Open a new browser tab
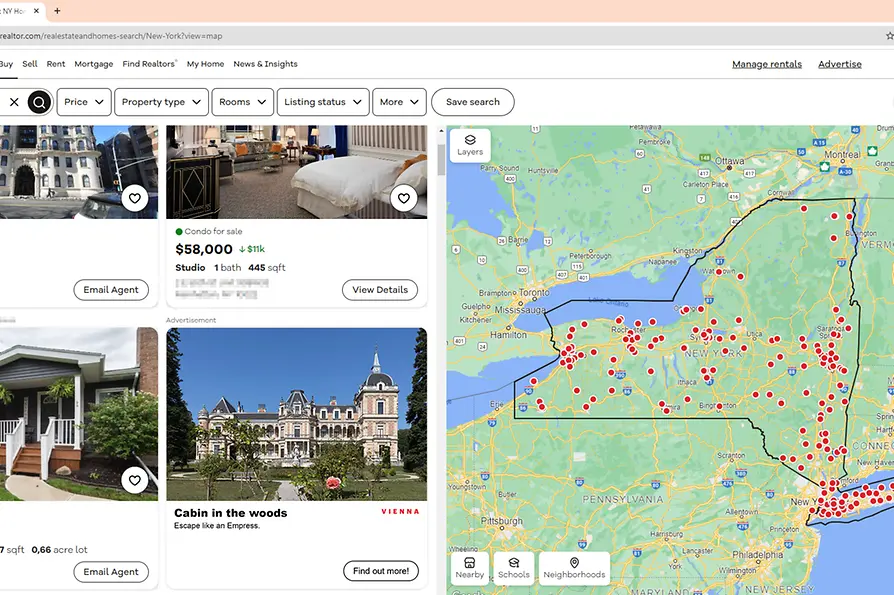Image resolution: width=894 pixels, height=595 pixels. (57, 11)
